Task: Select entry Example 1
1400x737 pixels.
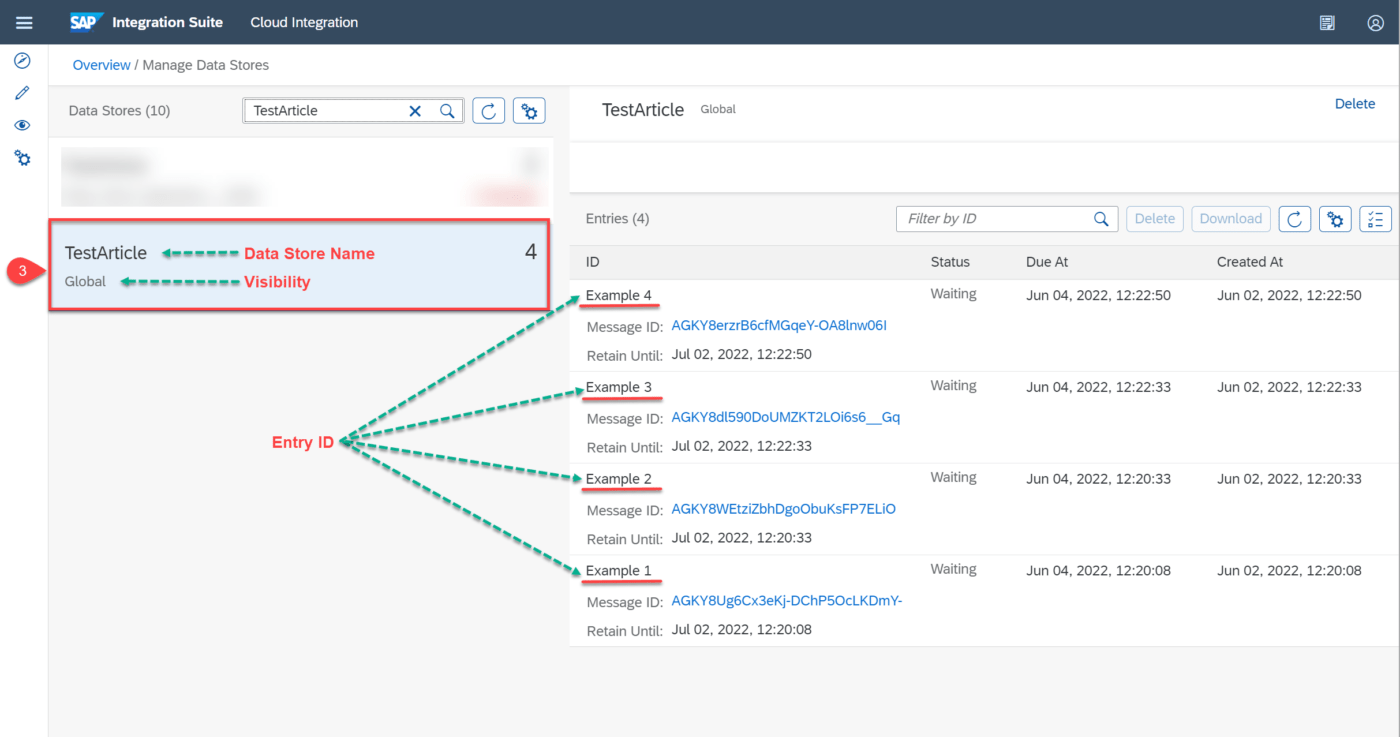Action: coord(618,572)
